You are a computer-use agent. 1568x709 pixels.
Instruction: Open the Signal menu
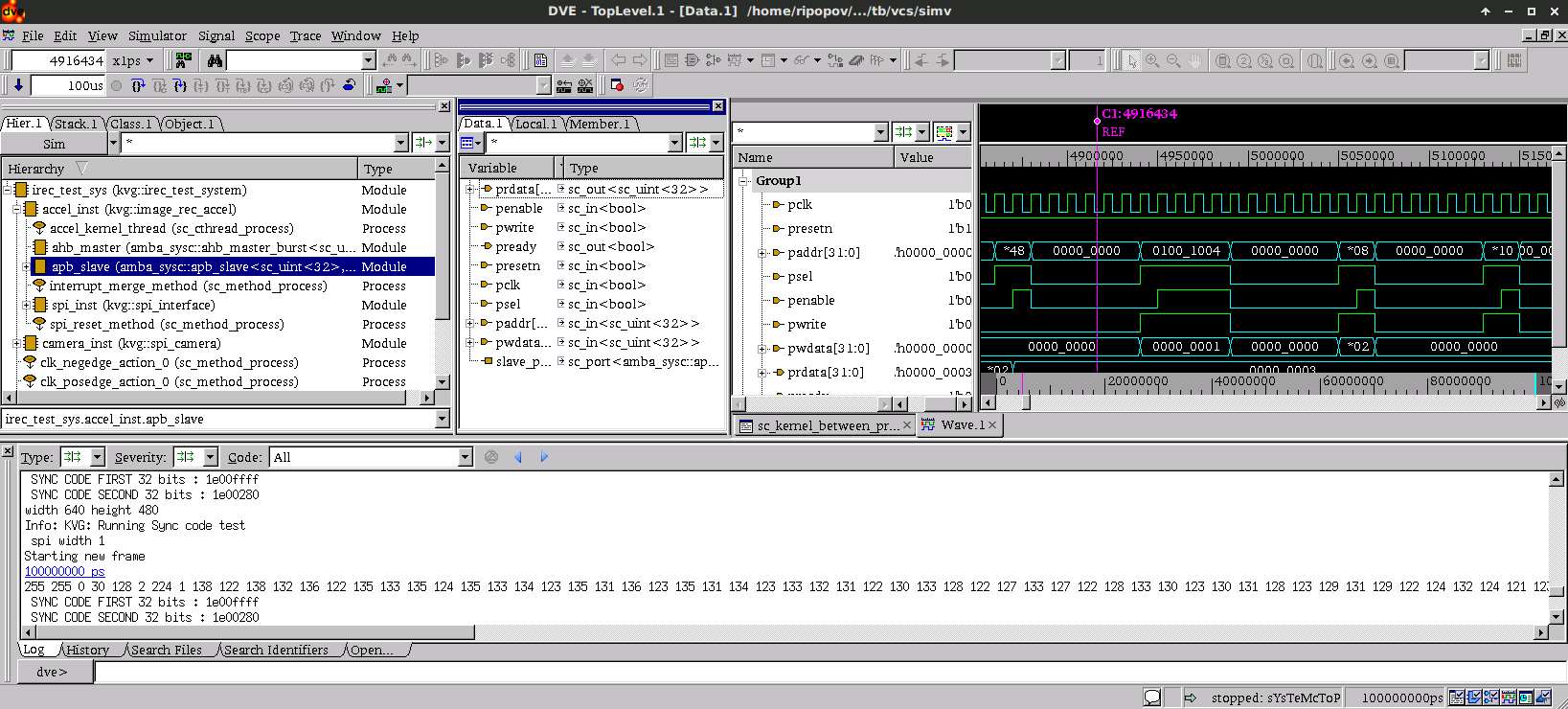[216, 35]
